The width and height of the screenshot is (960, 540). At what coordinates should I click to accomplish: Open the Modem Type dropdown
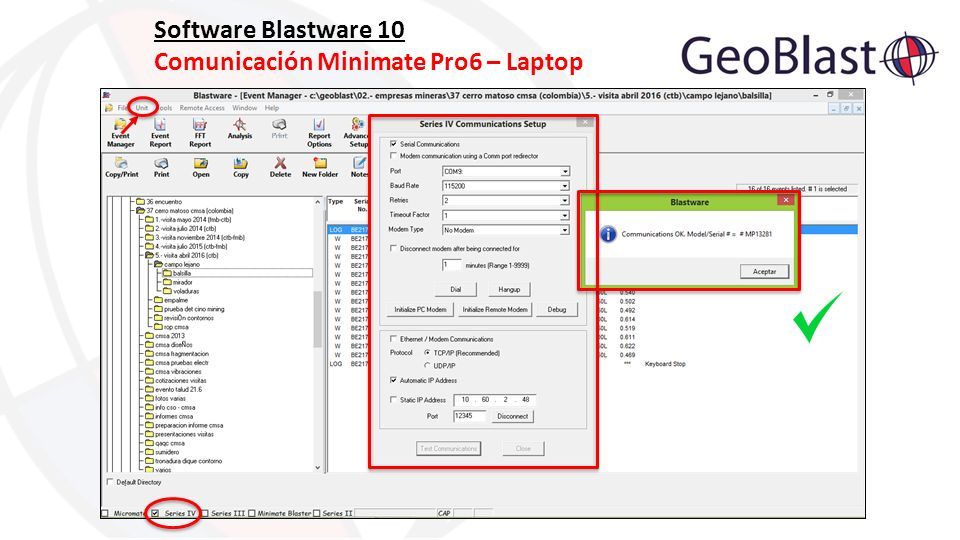[565, 230]
